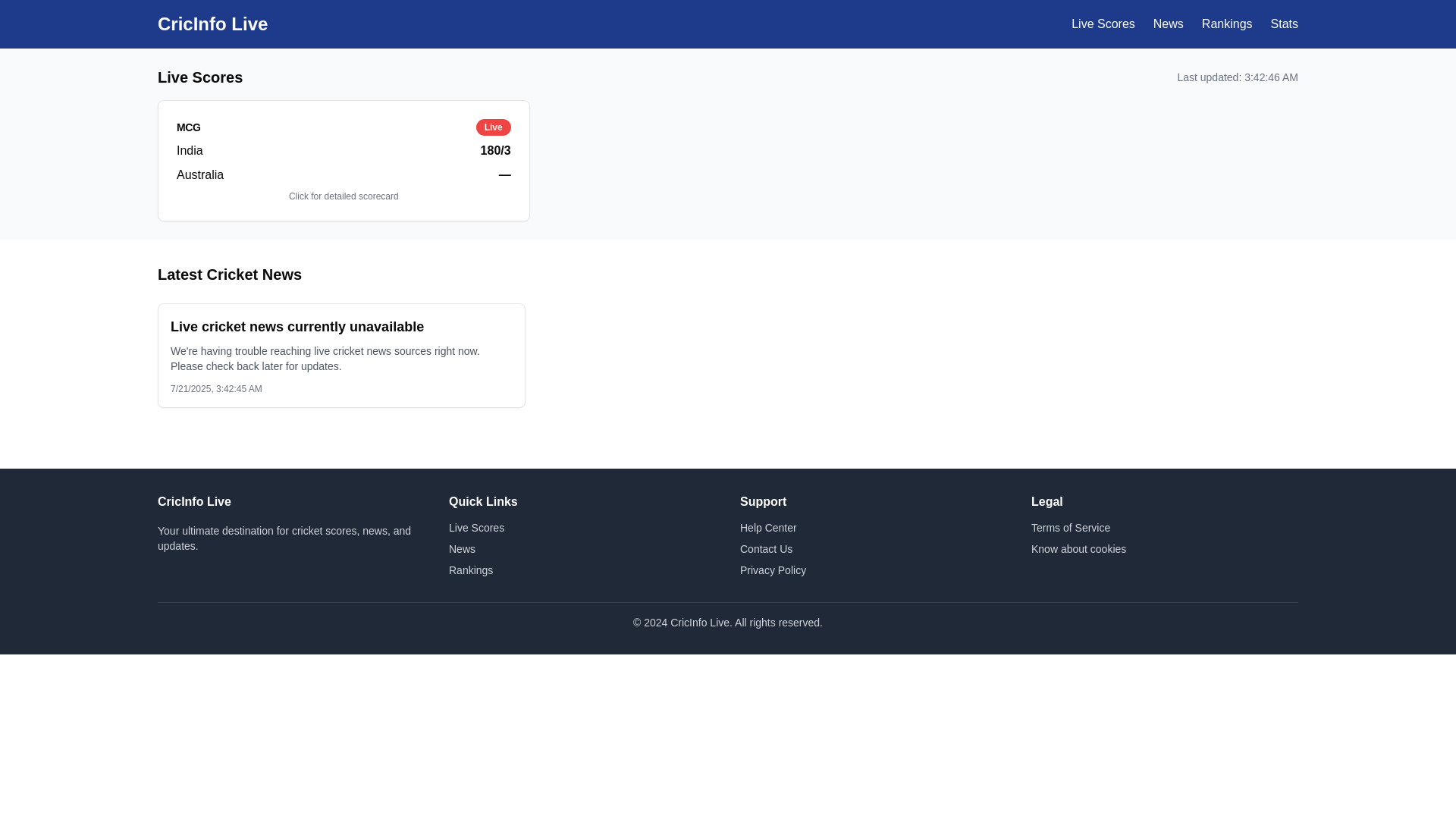Open the CricInfo Live home logo
The image size is (1456, 819).
pyautogui.click(x=212, y=24)
